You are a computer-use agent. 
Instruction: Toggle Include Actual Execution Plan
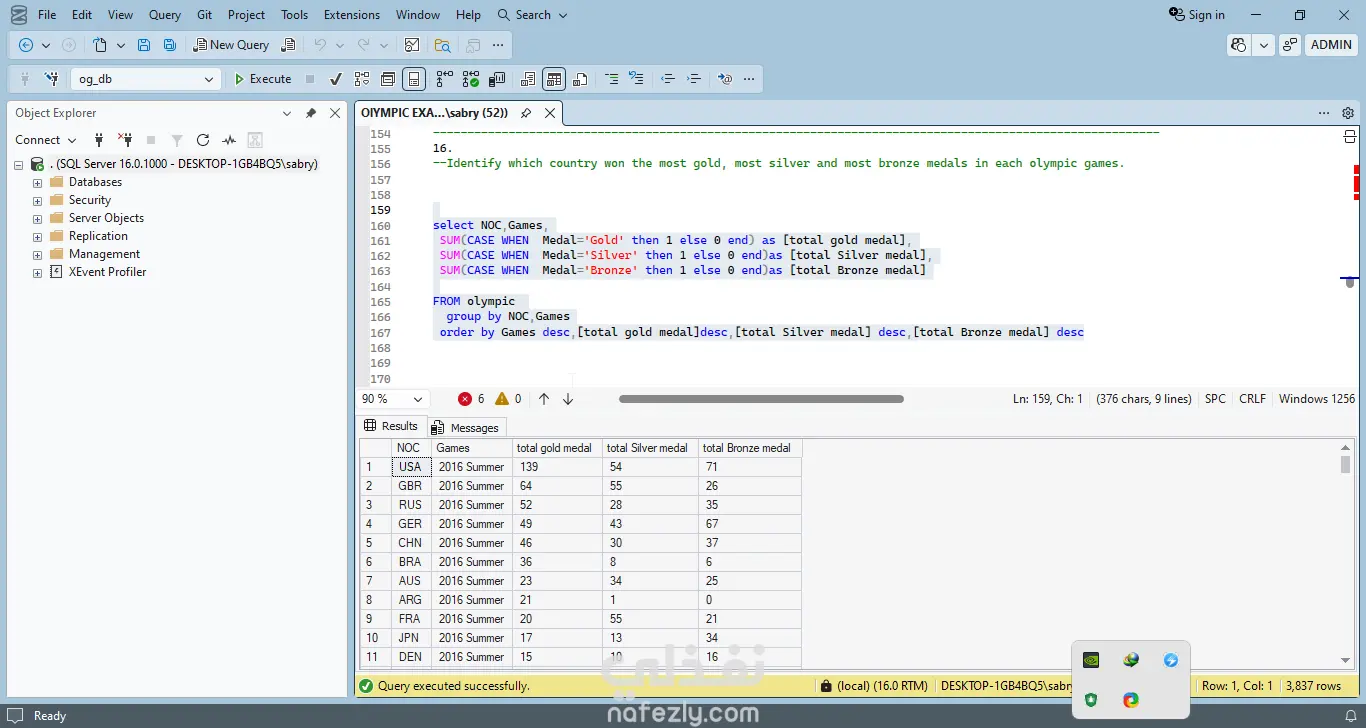coord(444,79)
